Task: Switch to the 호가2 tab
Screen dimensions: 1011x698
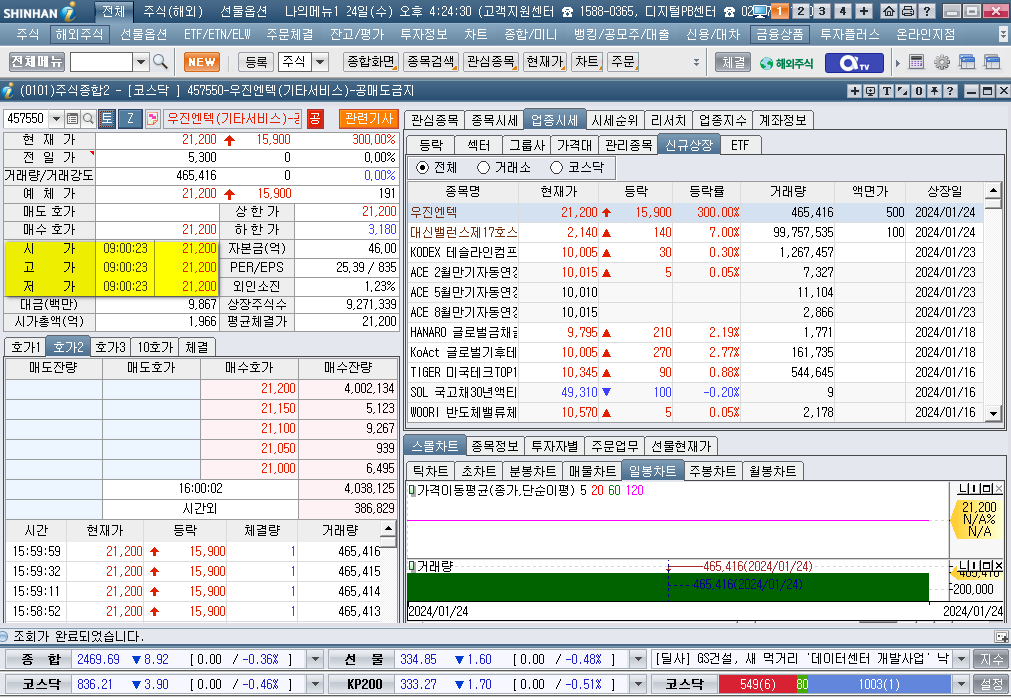Action: pos(68,347)
